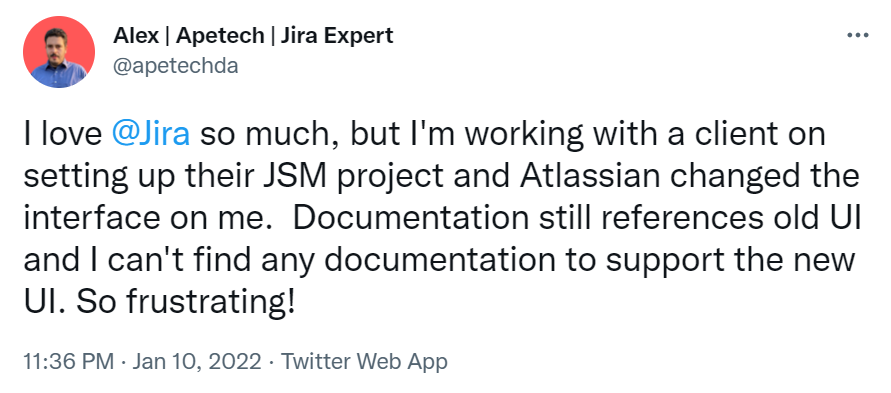Open profile via the display name heading
This screenshot has height=393, width=891.
253,36
